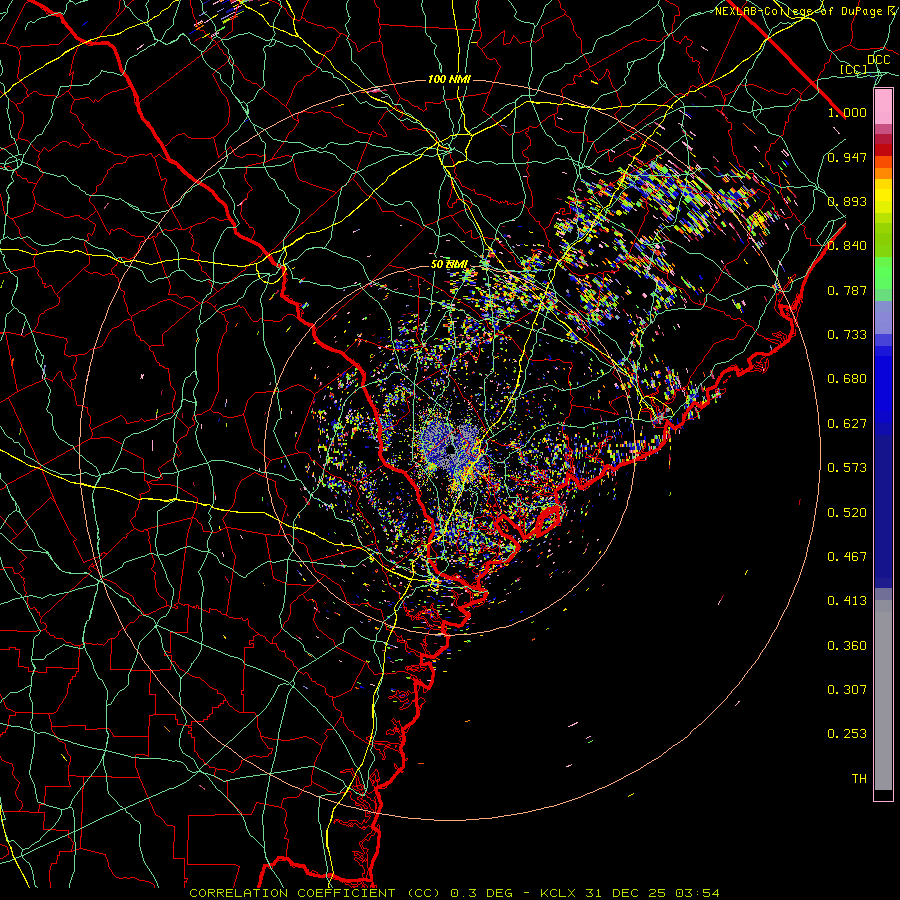
Task: Select the 0.627 legend value
Action: coord(847,424)
